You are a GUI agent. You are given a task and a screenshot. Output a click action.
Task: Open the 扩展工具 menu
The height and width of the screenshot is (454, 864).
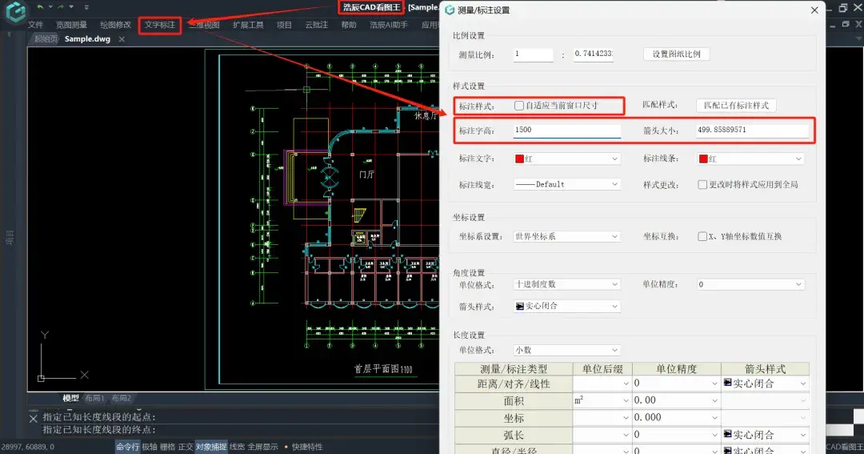248,25
